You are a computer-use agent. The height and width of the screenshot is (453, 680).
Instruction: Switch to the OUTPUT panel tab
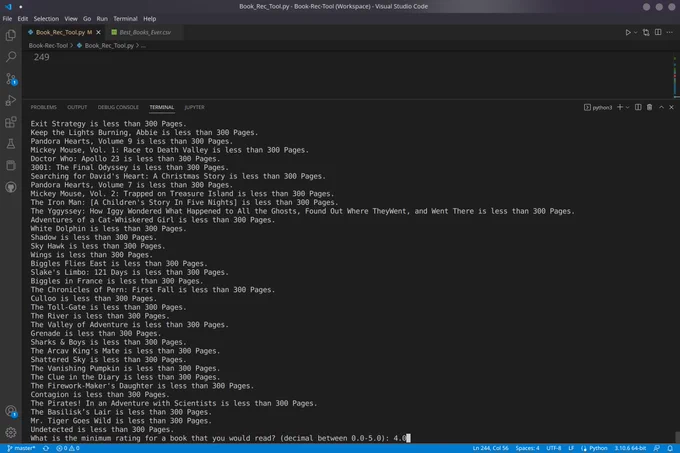(77, 107)
